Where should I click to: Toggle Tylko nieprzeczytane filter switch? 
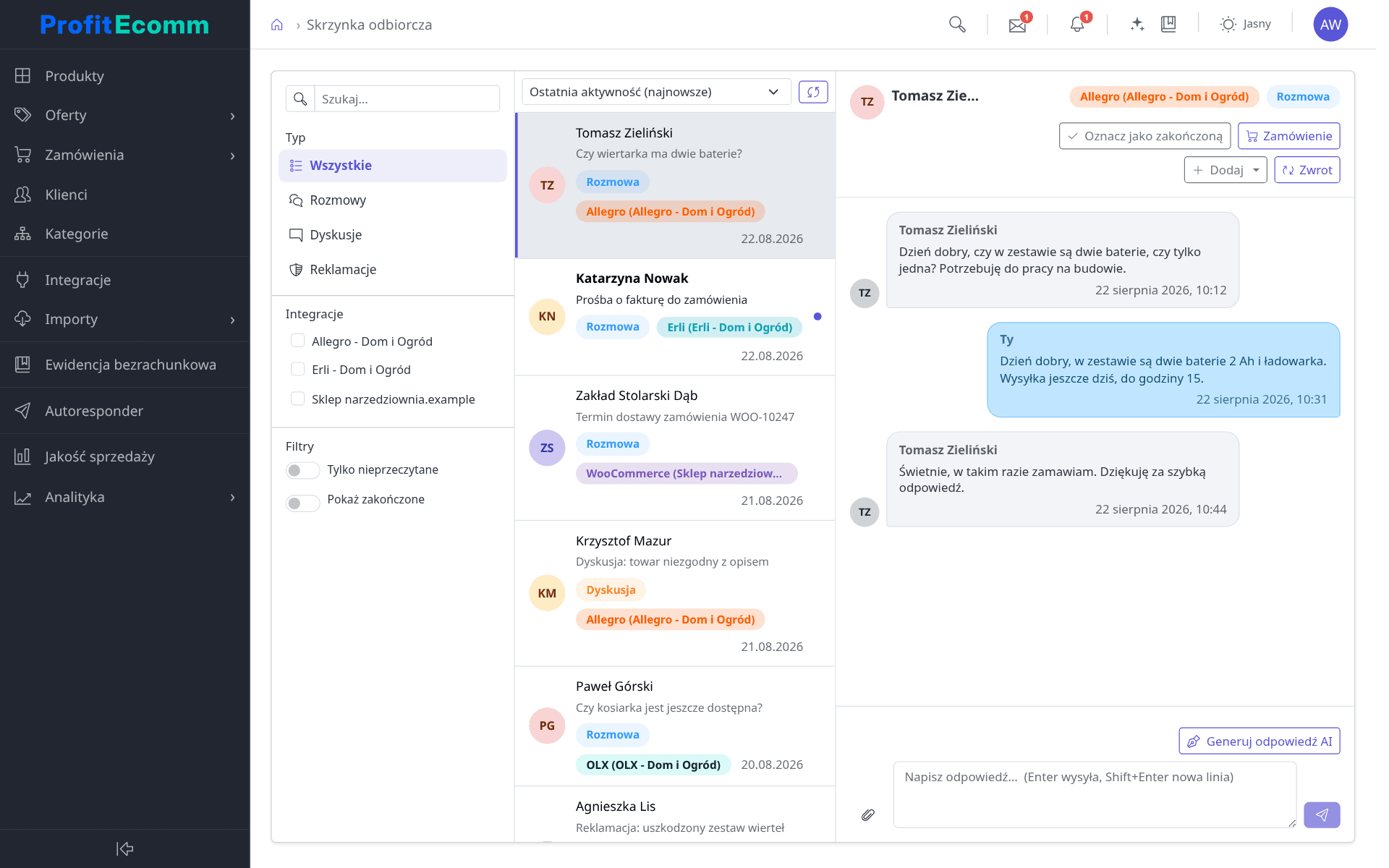(x=302, y=470)
